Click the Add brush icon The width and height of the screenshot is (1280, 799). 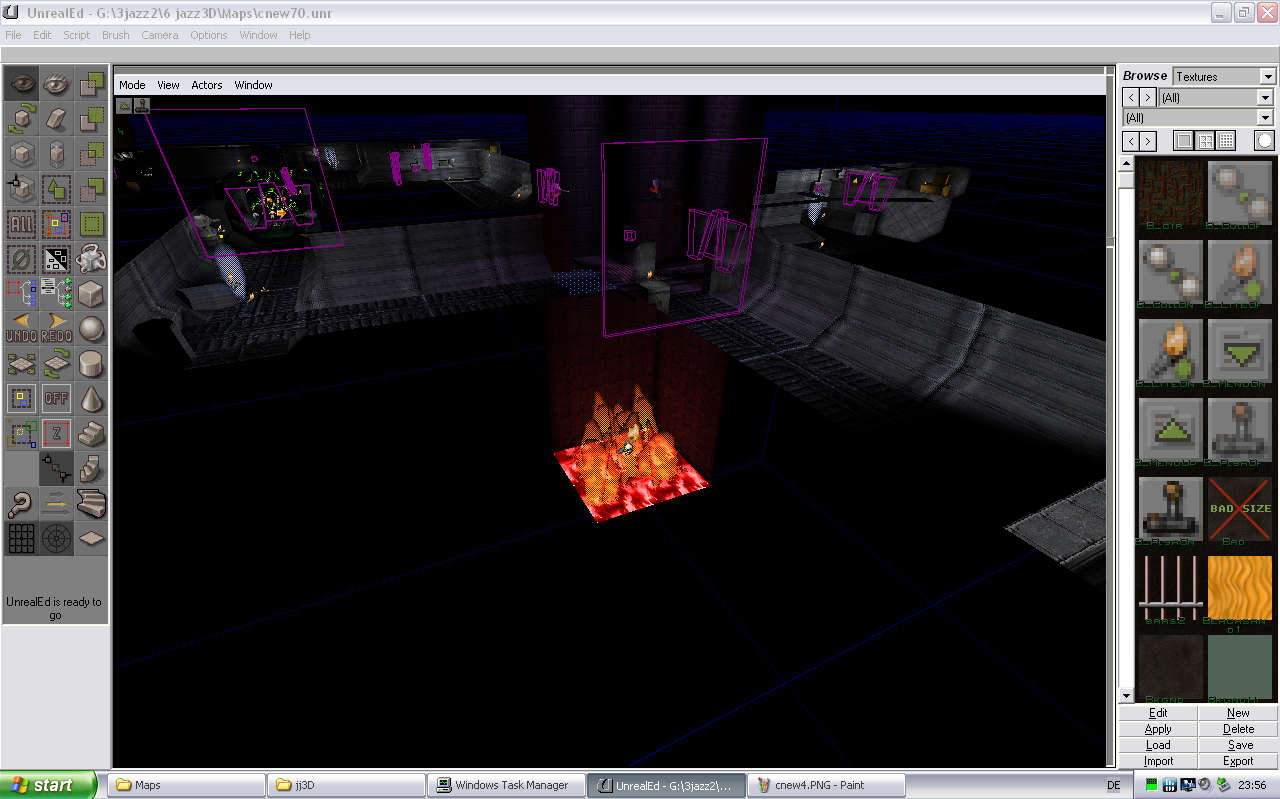tap(92, 84)
